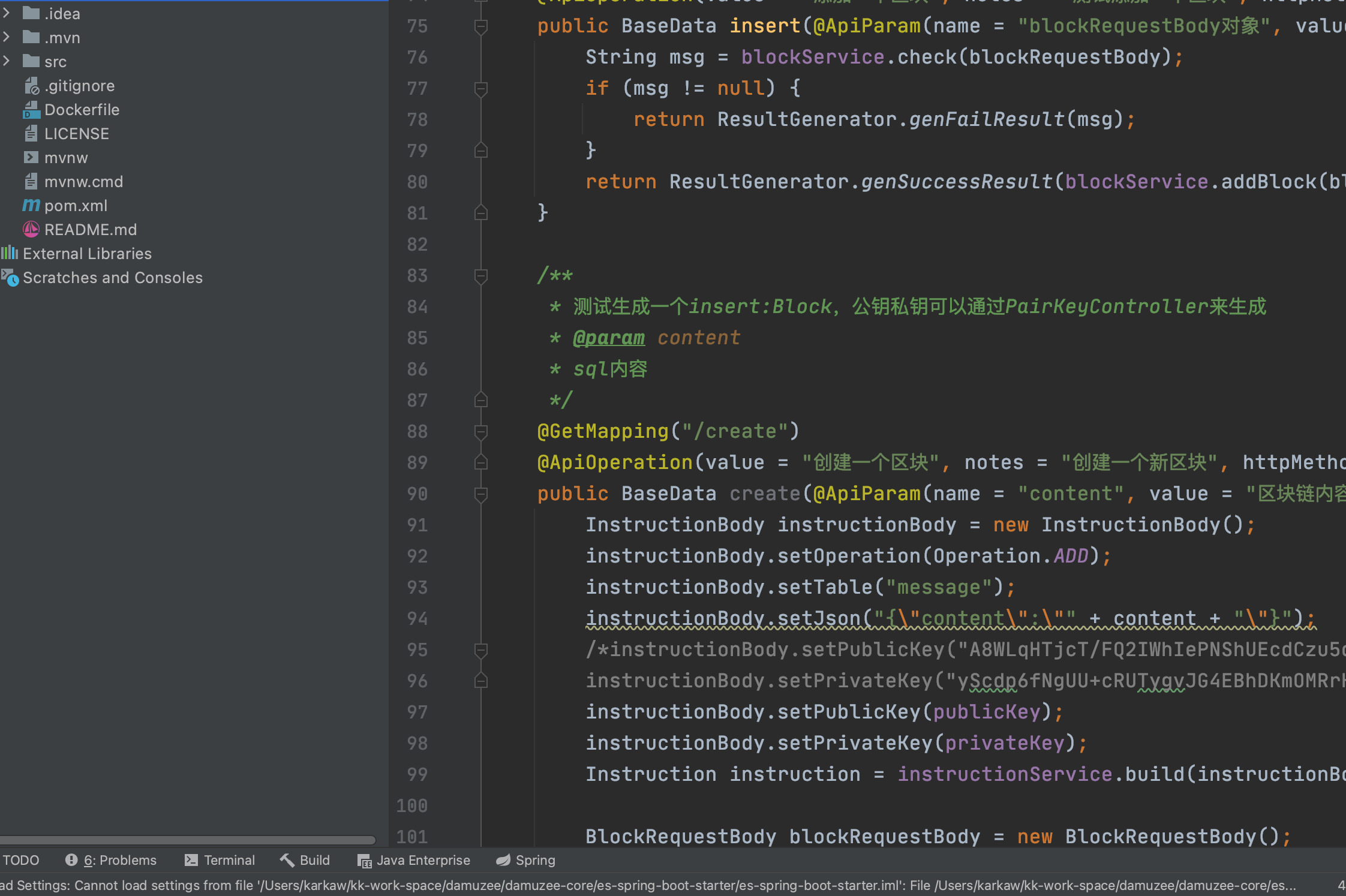This screenshot has width=1346, height=896.
Task: Collapse create method at line 90
Action: click(x=481, y=494)
